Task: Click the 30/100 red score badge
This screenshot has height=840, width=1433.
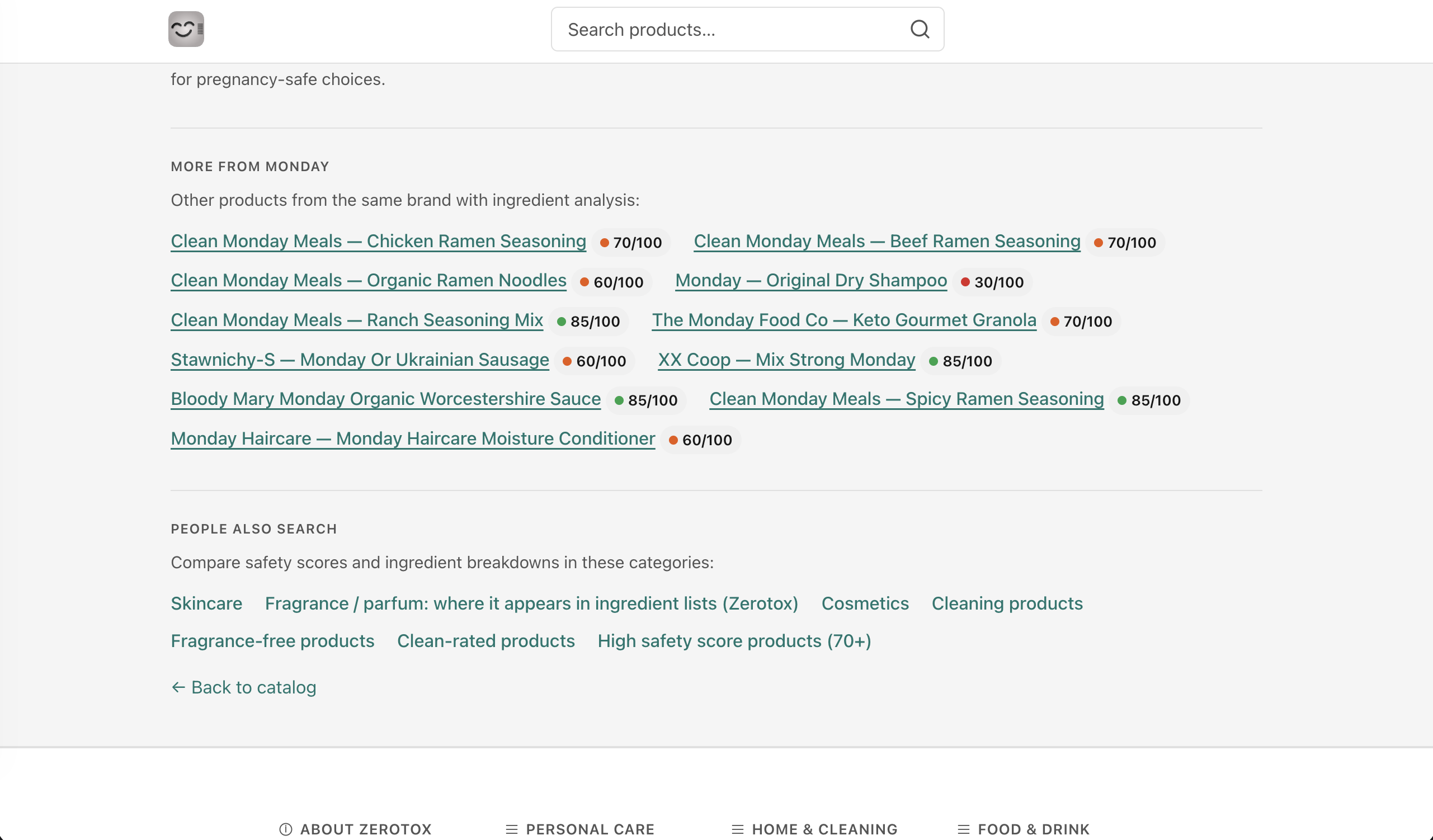Action: 992,282
